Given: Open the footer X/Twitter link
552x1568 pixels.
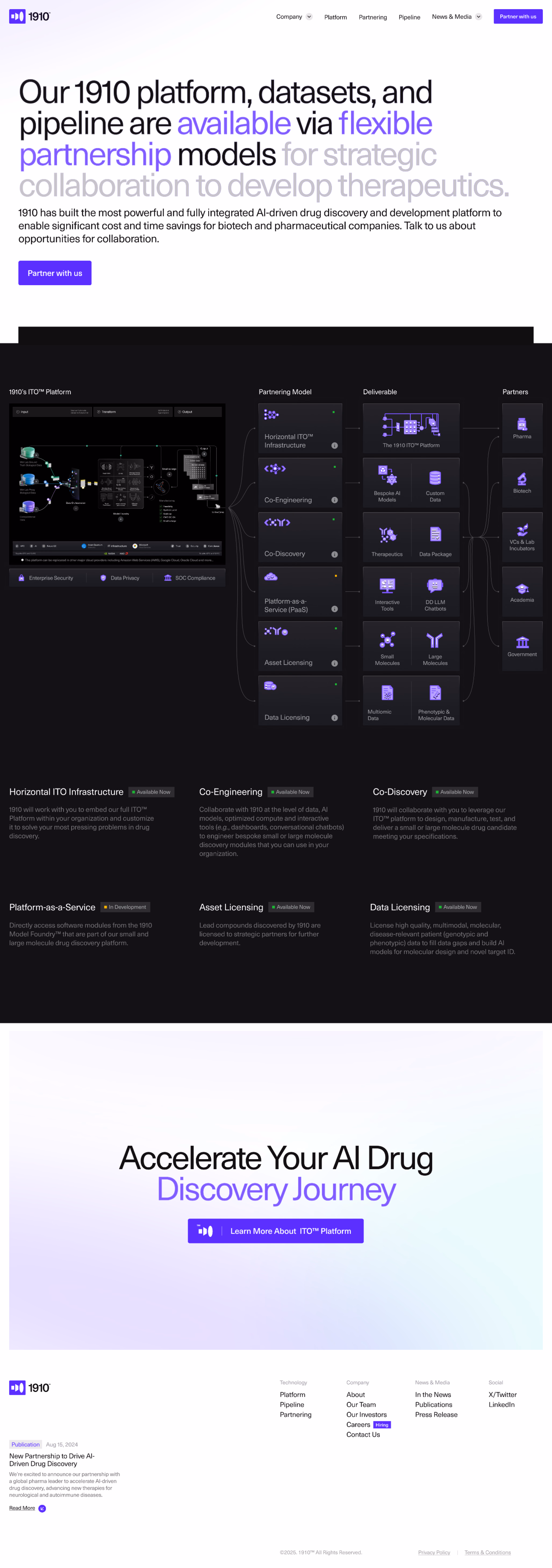Looking at the screenshot, I should click(x=503, y=1395).
